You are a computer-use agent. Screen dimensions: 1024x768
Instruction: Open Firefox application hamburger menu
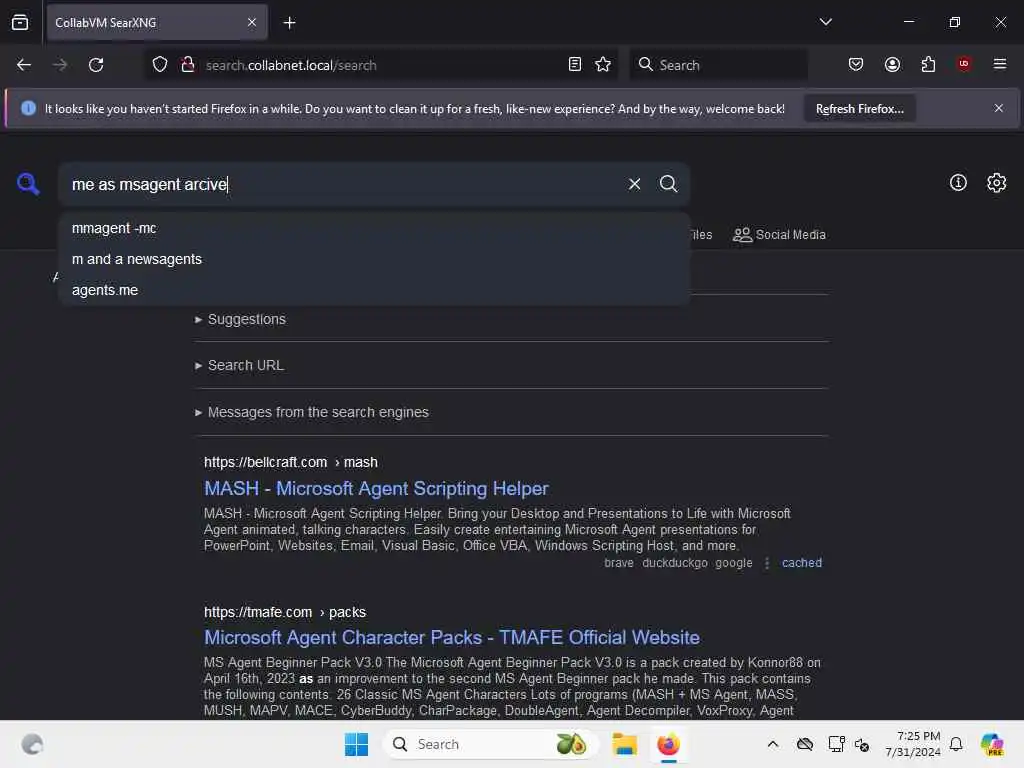point(1000,64)
